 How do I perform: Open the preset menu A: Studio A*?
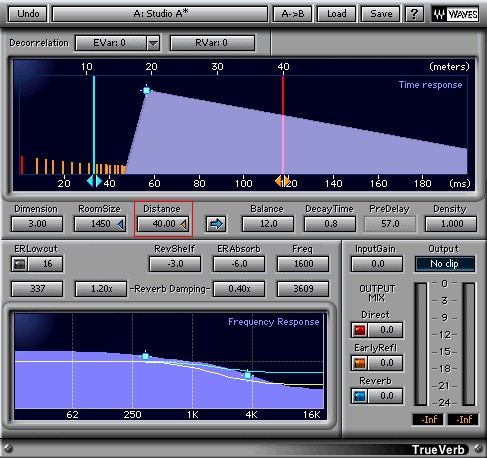(160, 14)
